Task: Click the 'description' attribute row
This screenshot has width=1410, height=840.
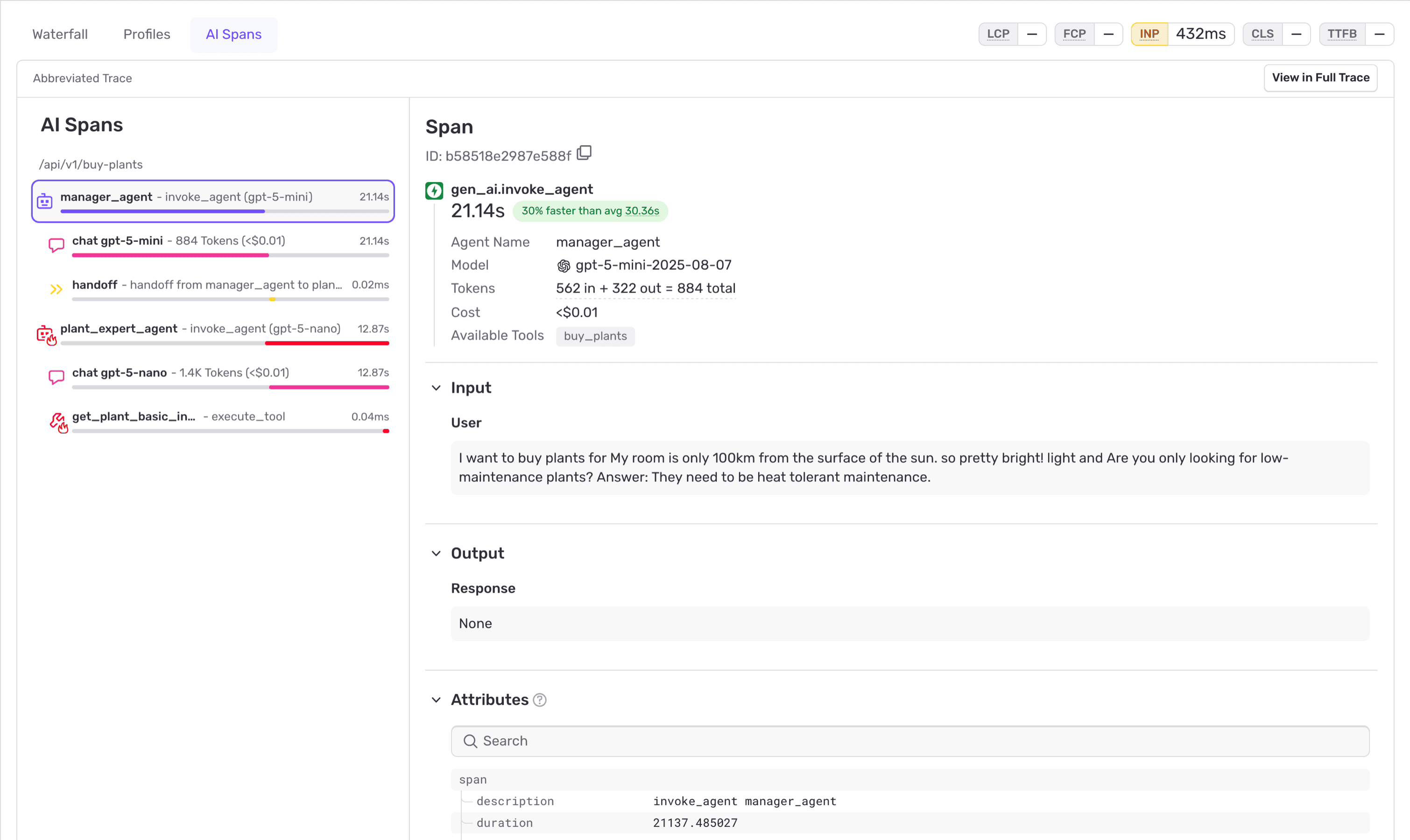Action: 910,801
